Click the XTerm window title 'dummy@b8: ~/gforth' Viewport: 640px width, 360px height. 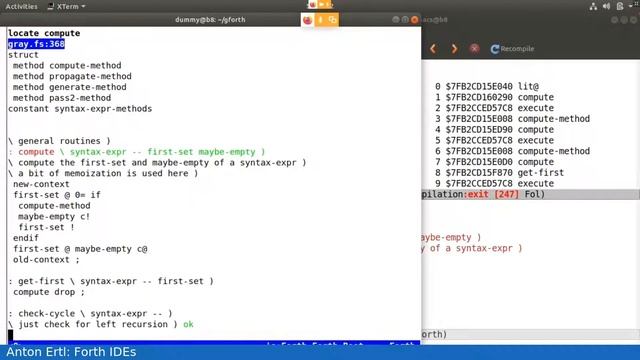pos(210,20)
